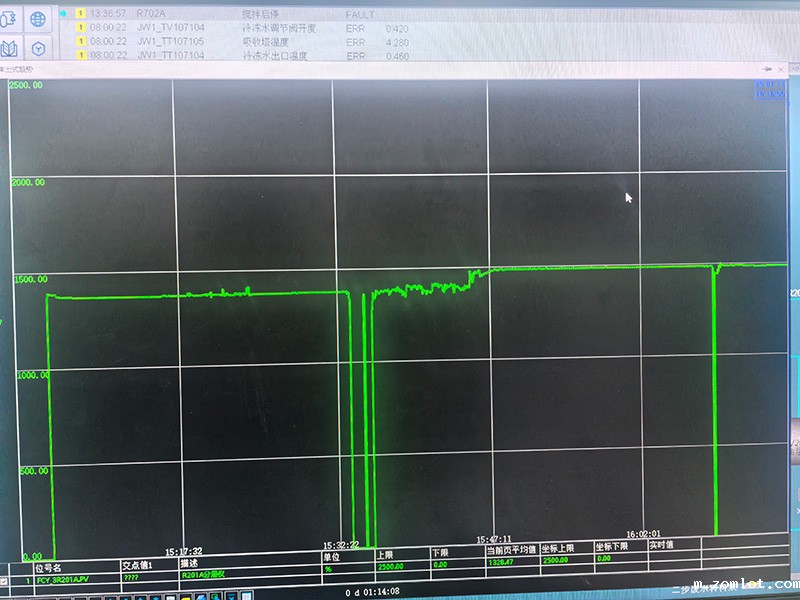Image resolution: width=800 pixels, height=600 pixels.
Task: Click yellow priority icon on JW1_TV107104 alarm
Action: (x=80, y=29)
